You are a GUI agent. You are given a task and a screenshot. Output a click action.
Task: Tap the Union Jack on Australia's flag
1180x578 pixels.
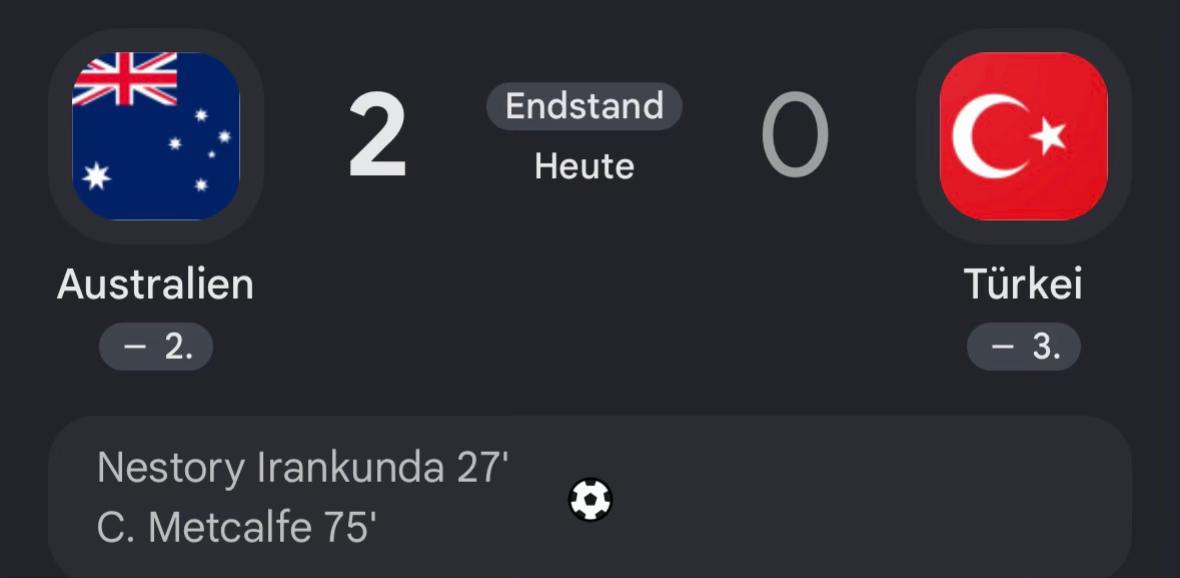(125, 78)
